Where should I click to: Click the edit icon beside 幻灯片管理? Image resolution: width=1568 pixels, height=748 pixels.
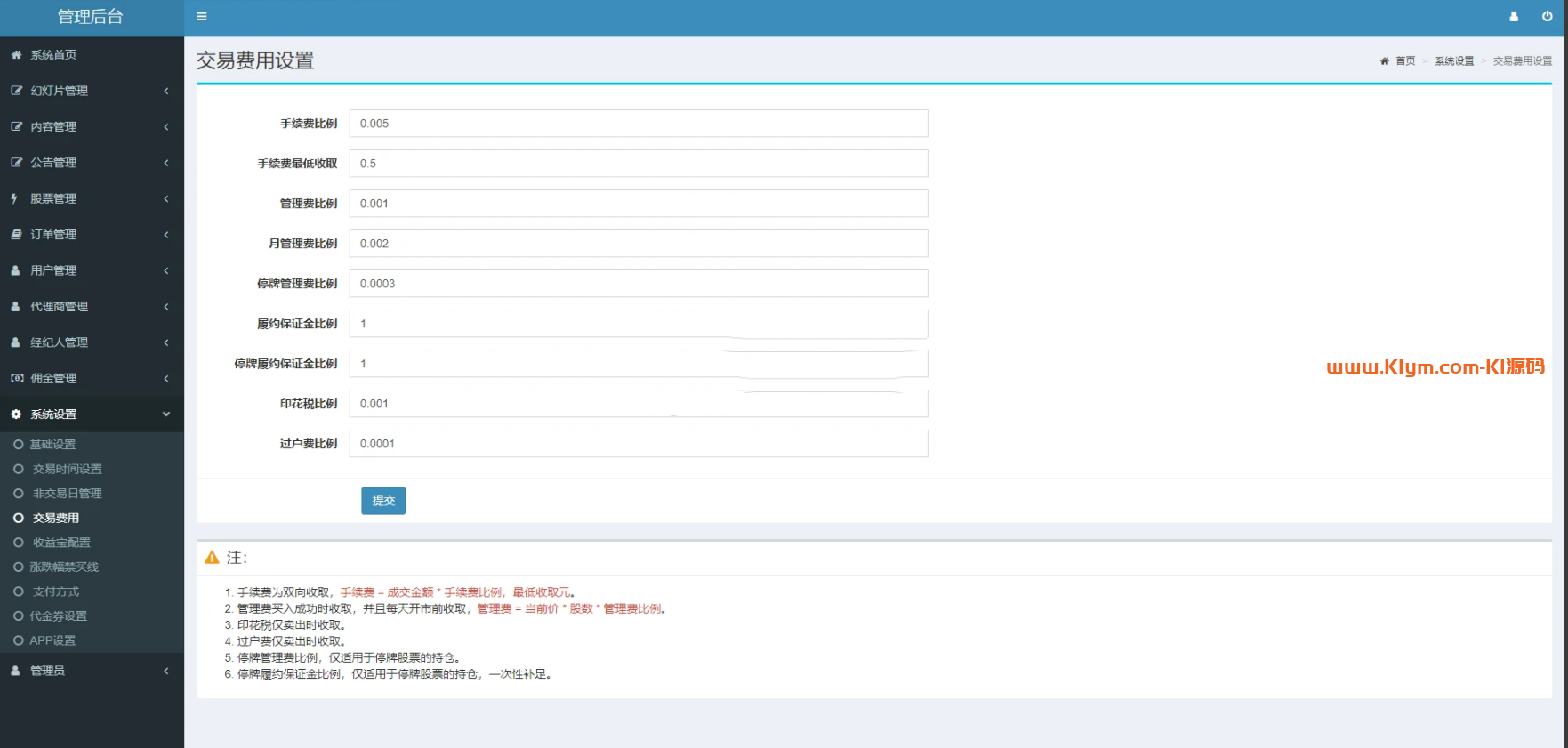(16, 91)
